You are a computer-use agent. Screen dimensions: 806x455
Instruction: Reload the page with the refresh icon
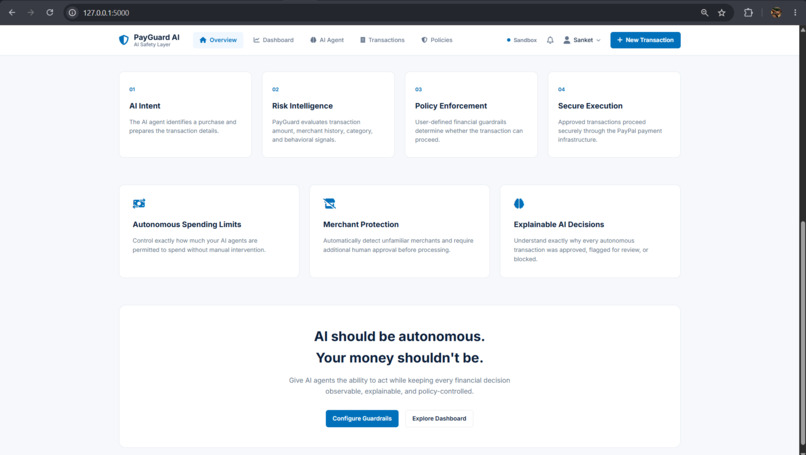[50, 12]
